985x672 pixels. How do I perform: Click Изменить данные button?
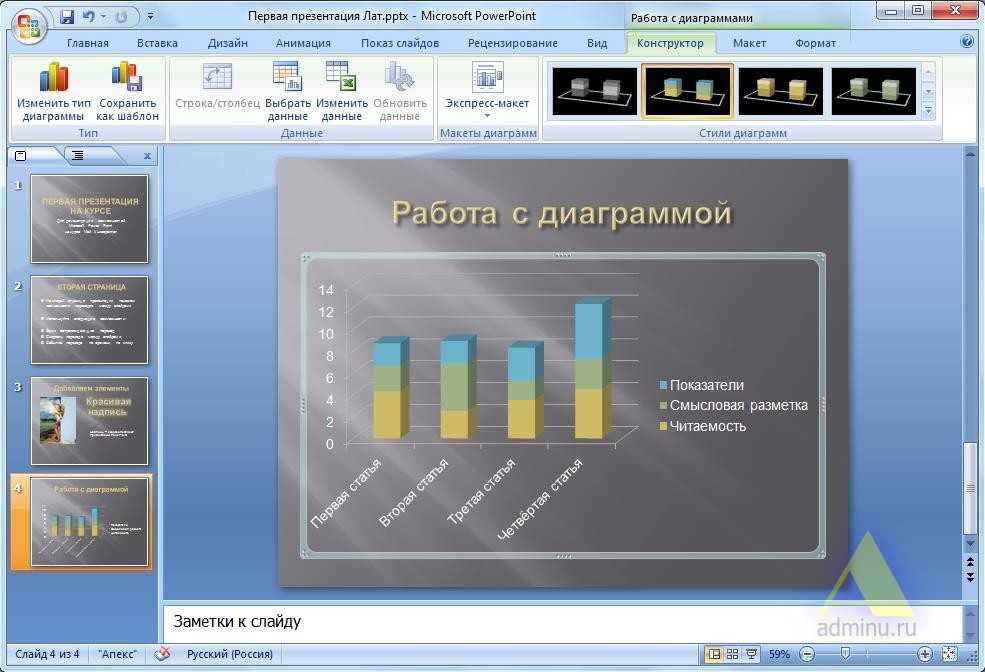point(342,92)
